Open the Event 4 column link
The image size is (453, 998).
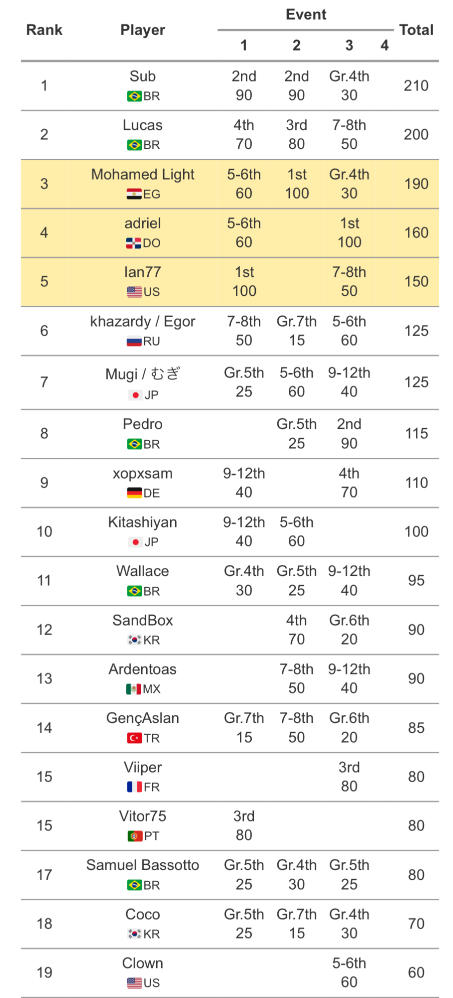(x=384, y=46)
